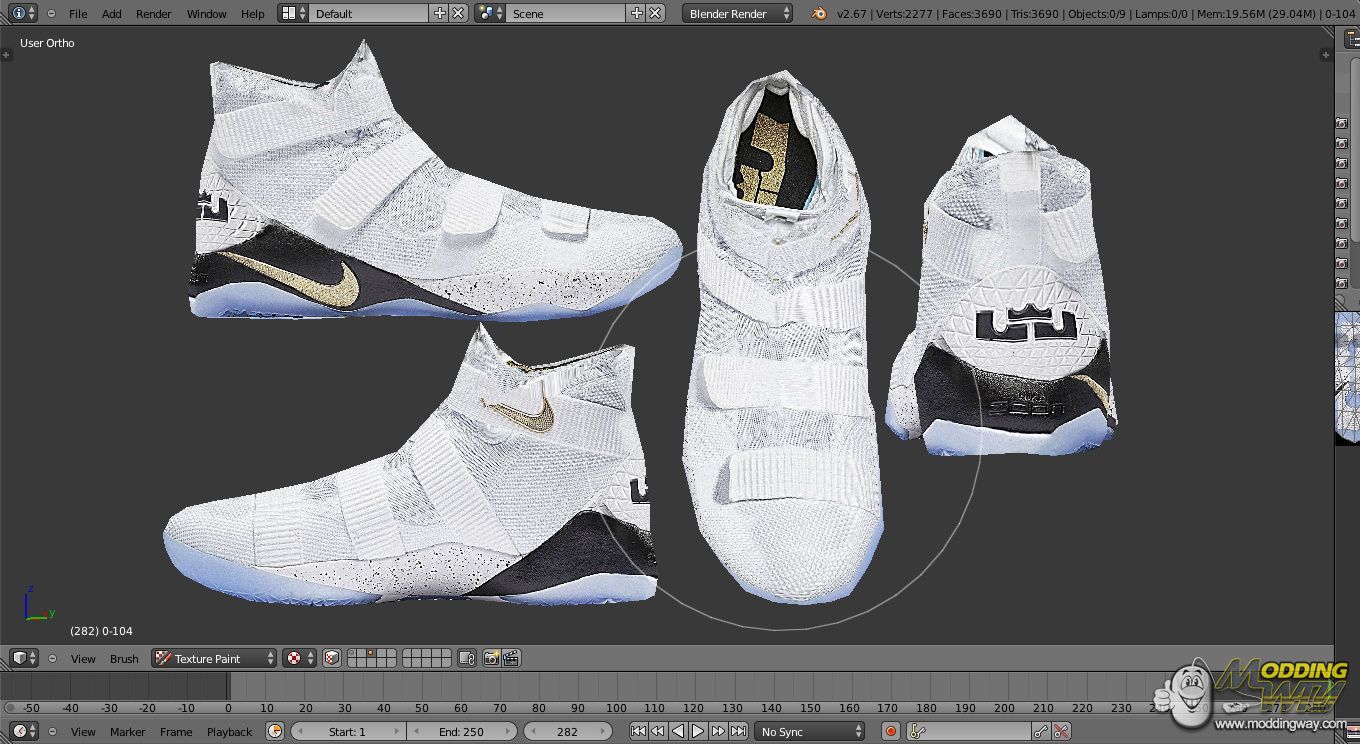Click the delete keyframe icon

(x=1061, y=731)
